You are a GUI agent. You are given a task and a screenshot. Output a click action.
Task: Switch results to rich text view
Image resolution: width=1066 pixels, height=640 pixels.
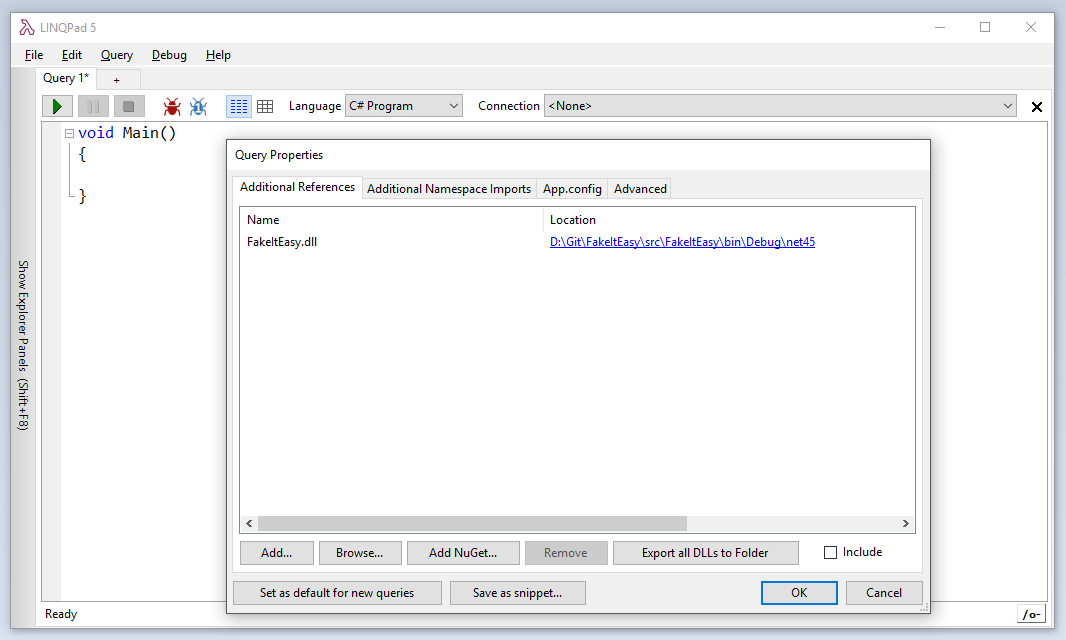[239, 106]
